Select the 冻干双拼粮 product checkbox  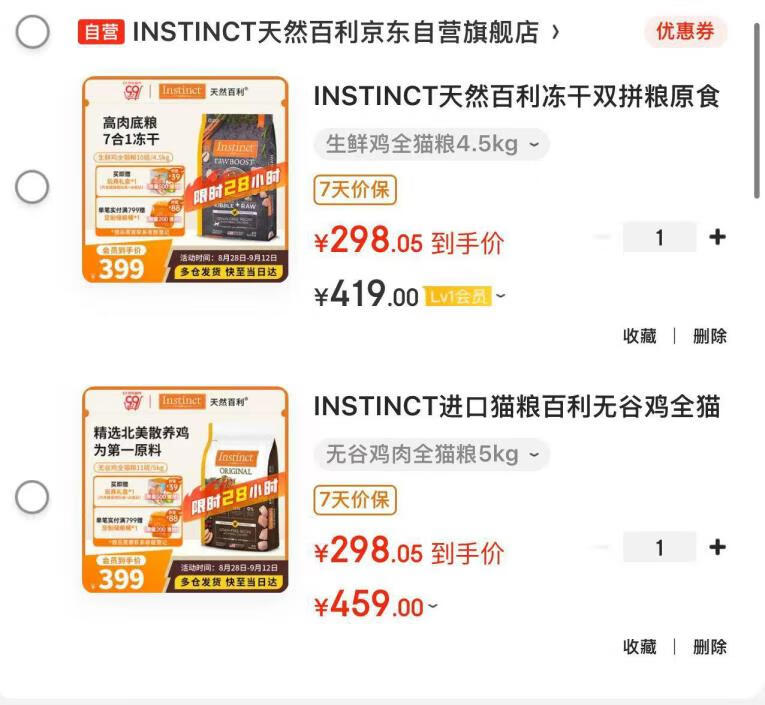[32, 187]
